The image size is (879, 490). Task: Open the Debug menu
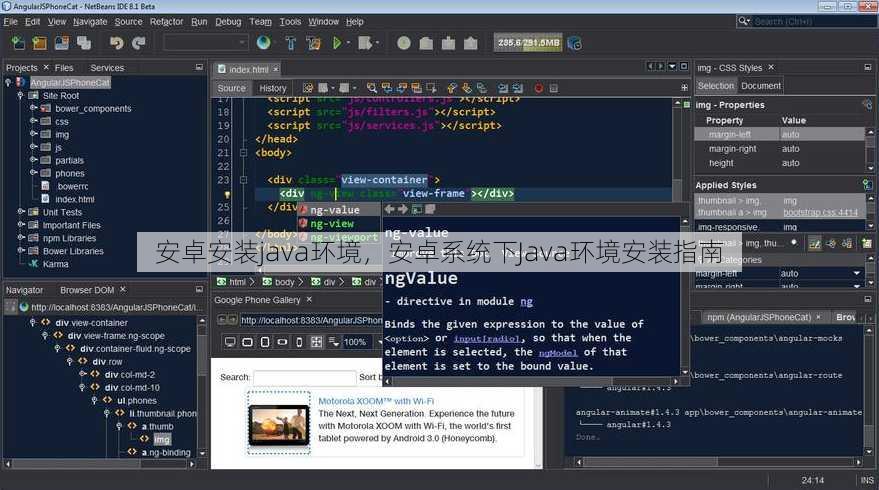tap(228, 22)
